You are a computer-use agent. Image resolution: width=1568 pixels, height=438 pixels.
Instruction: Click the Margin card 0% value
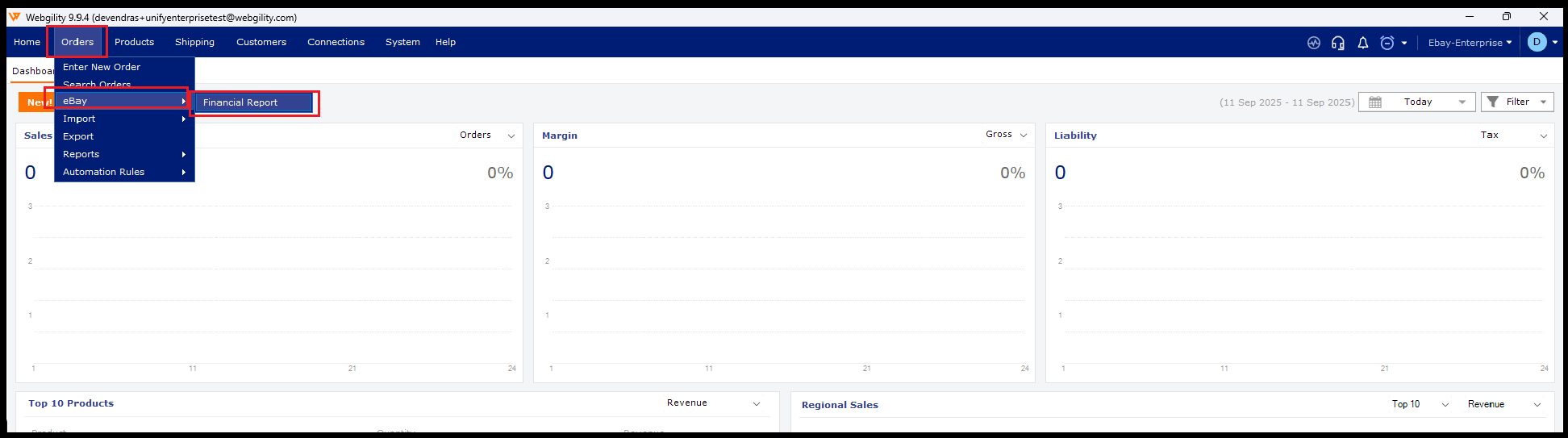point(1013,173)
